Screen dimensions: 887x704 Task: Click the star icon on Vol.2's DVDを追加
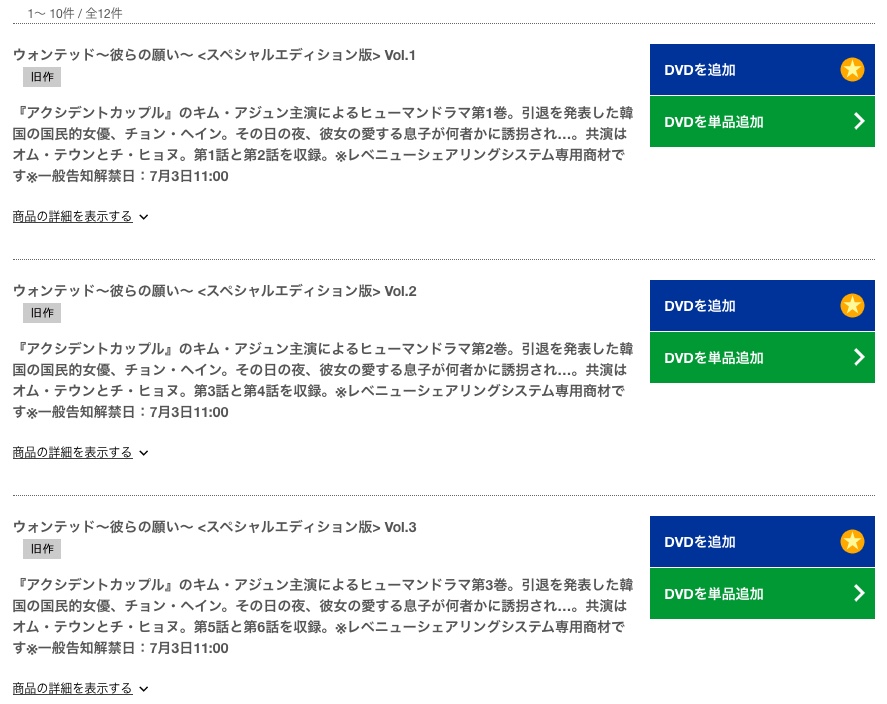pyautogui.click(x=852, y=305)
